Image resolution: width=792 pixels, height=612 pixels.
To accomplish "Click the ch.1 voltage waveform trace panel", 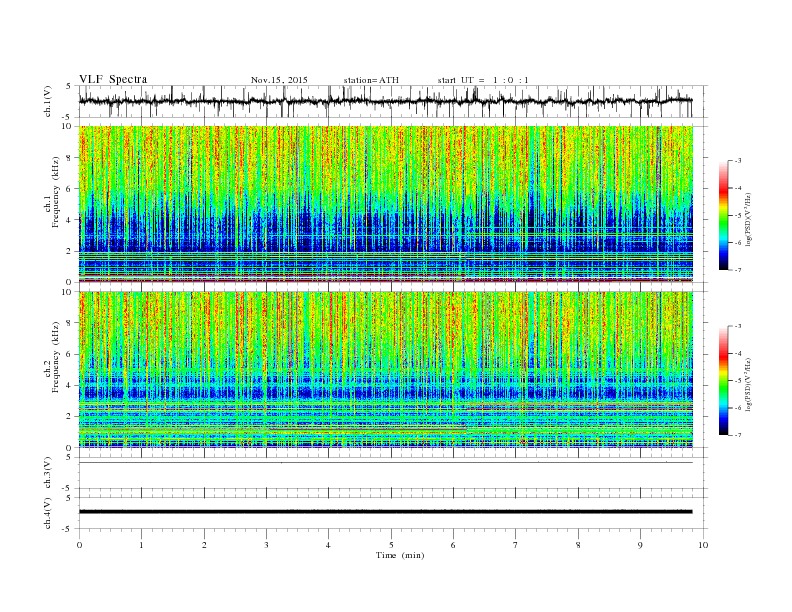I will click(393, 101).
